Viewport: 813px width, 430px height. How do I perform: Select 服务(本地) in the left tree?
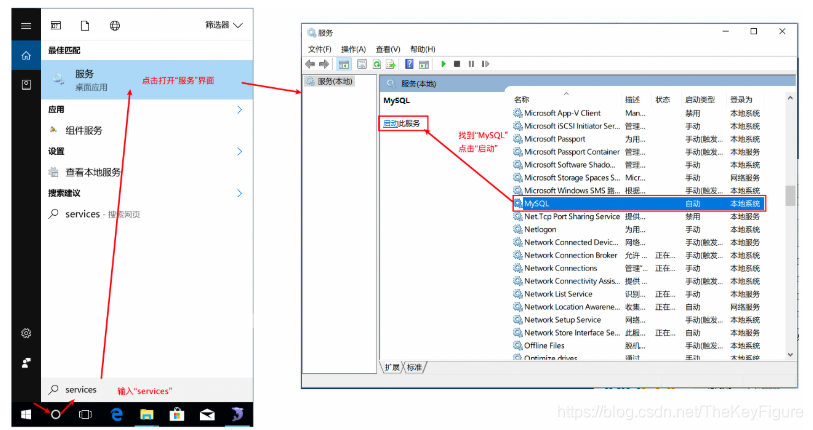(330, 81)
